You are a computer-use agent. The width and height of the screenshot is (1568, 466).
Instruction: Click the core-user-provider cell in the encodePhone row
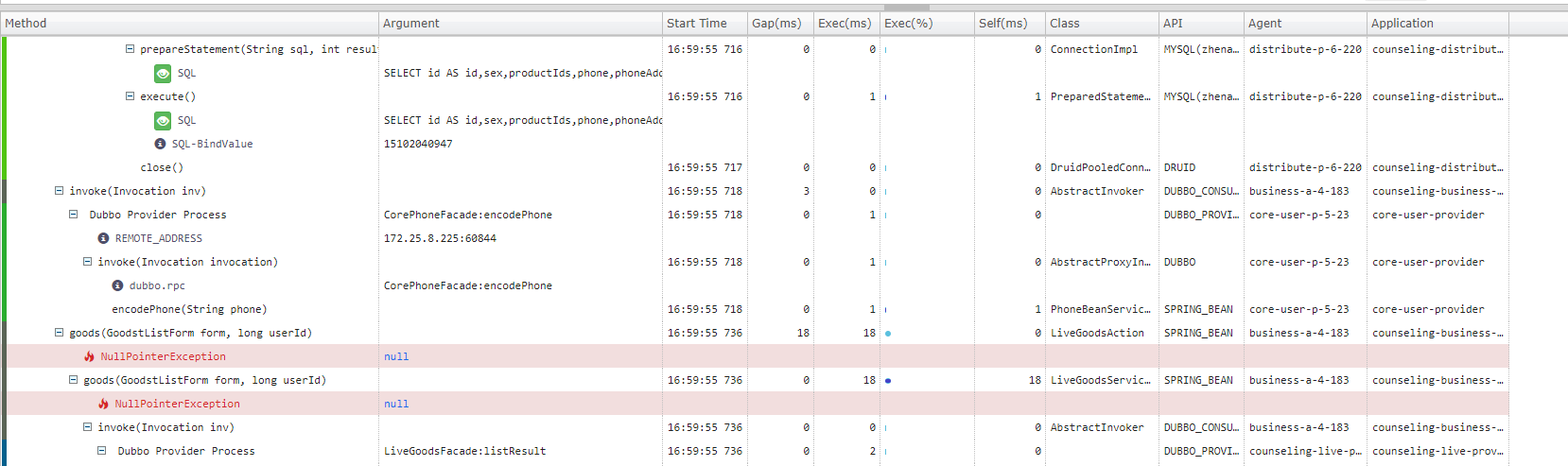tap(1428, 309)
